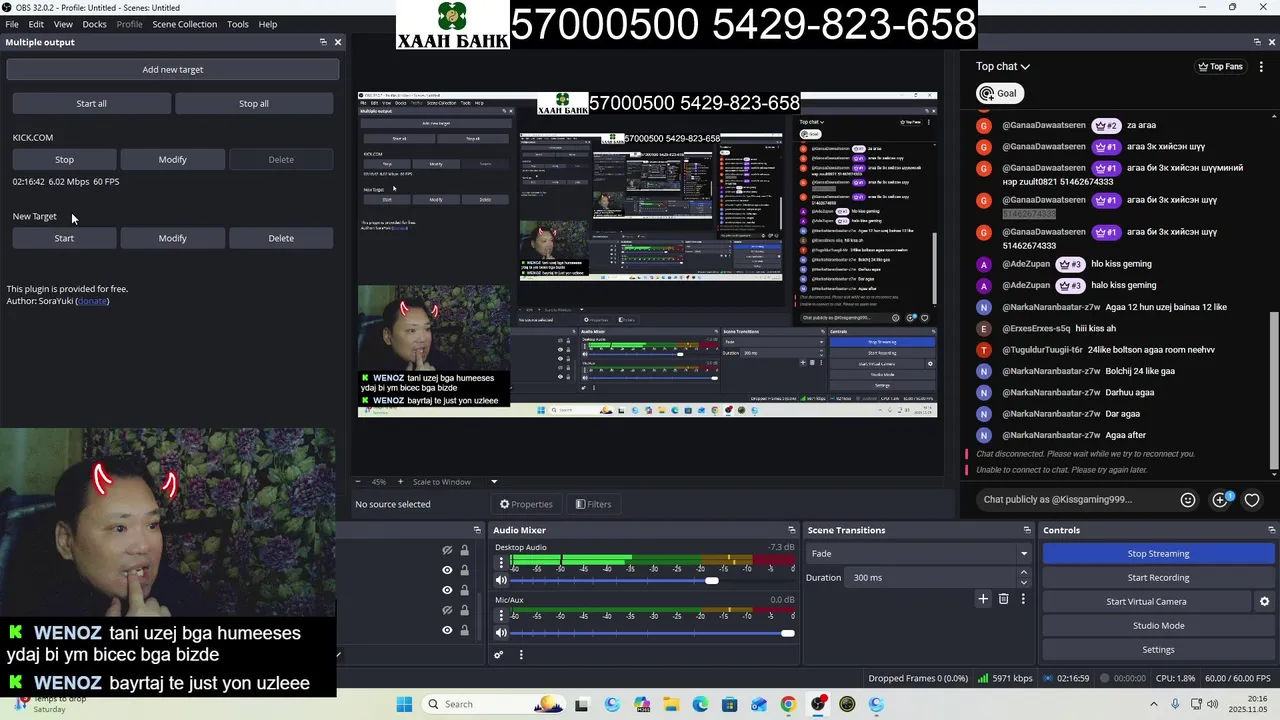
Task: Expand Top chat view selector
Action: coord(1003,66)
